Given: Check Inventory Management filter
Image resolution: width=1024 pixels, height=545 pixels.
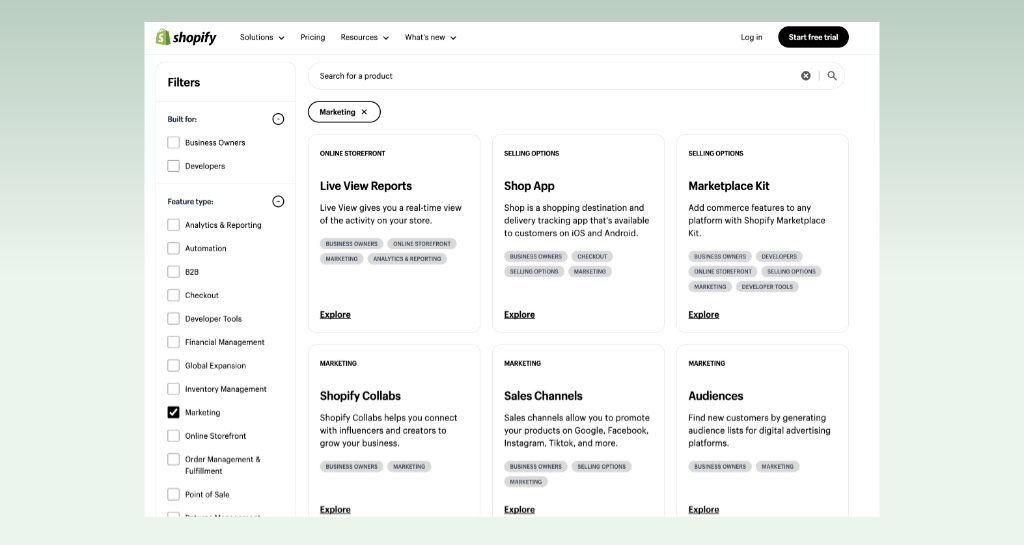Looking at the screenshot, I should pyautogui.click(x=173, y=389).
